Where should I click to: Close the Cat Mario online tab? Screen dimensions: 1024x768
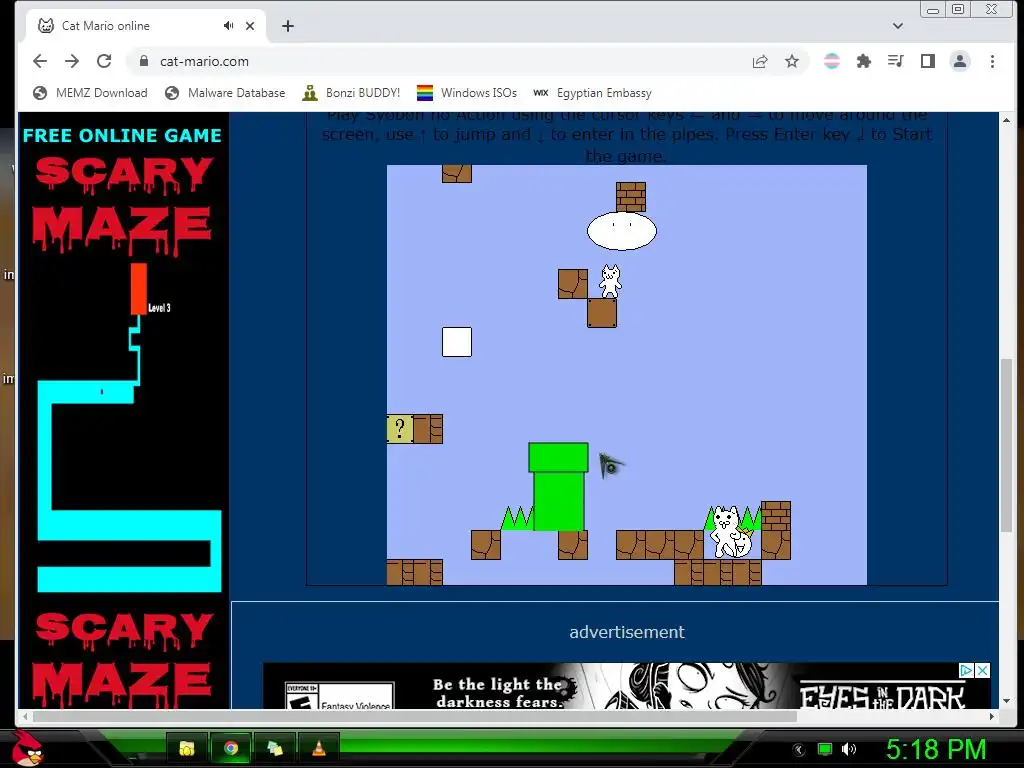pos(249,26)
